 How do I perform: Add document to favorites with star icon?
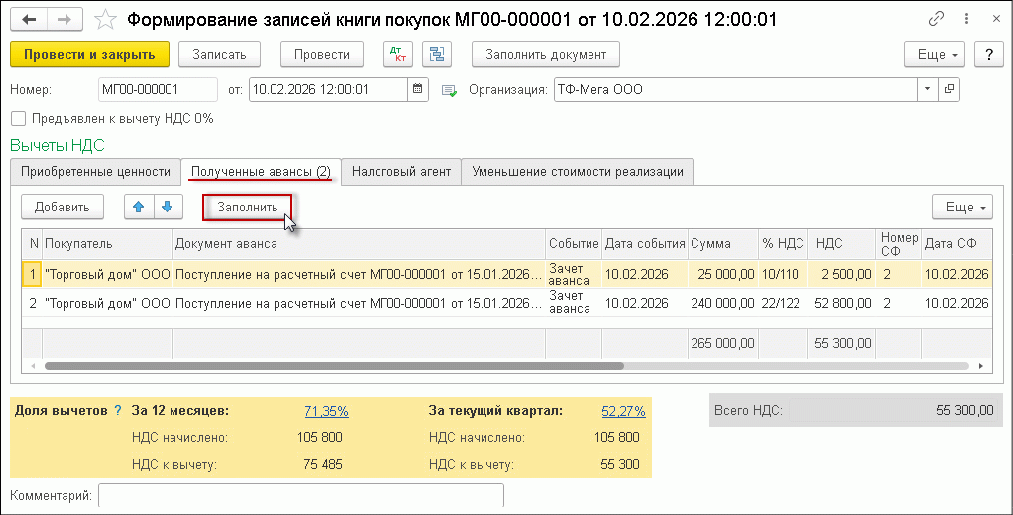(x=103, y=20)
